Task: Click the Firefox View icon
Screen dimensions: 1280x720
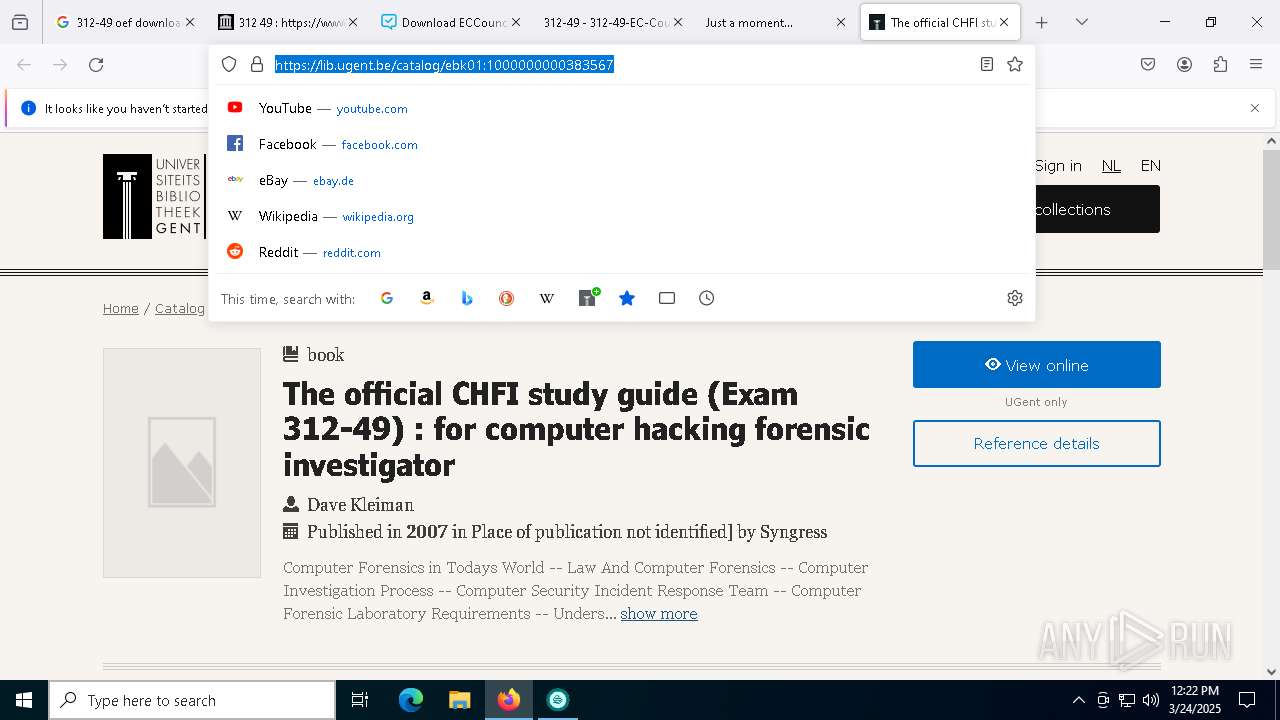Action: (x=20, y=22)
